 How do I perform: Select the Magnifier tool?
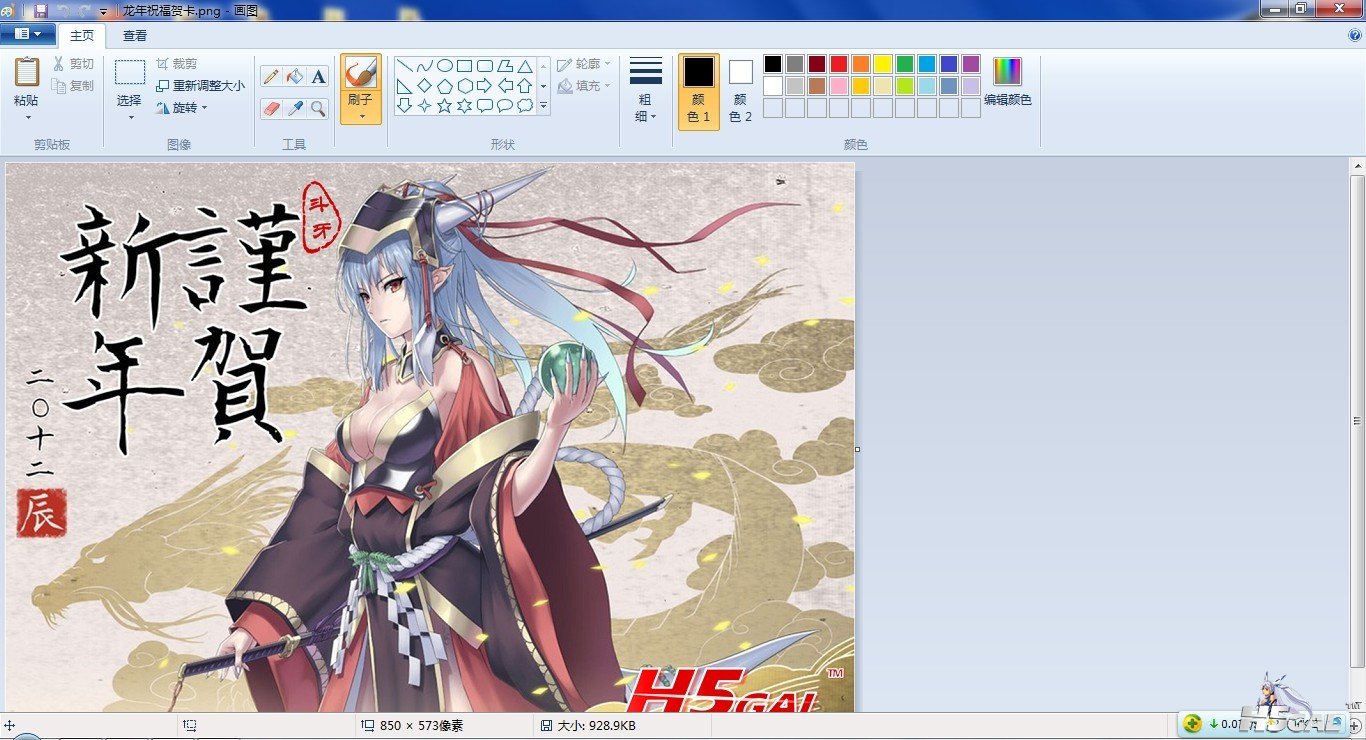pyautogui.click(x=318, y=108)
